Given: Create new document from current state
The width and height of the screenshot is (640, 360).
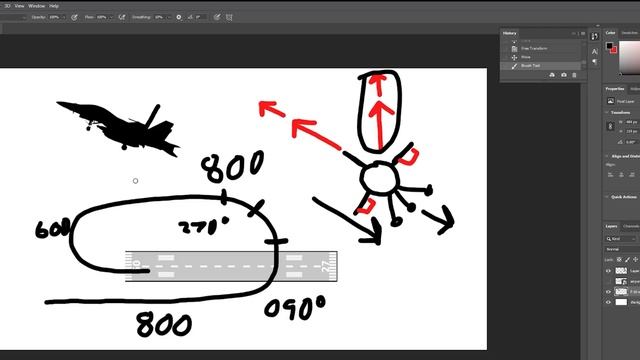Looking at the screenshot, I should point(552,75).
